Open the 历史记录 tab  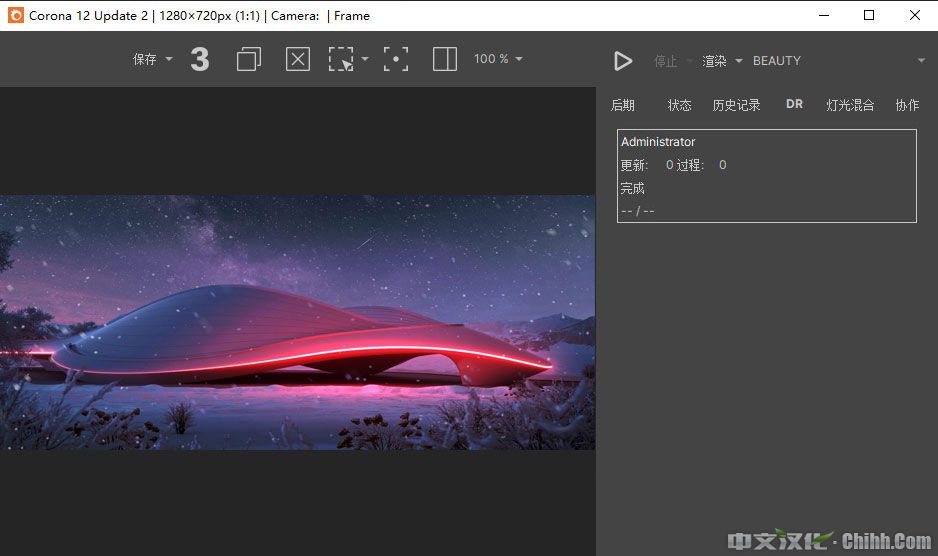(x=736, y=105)
